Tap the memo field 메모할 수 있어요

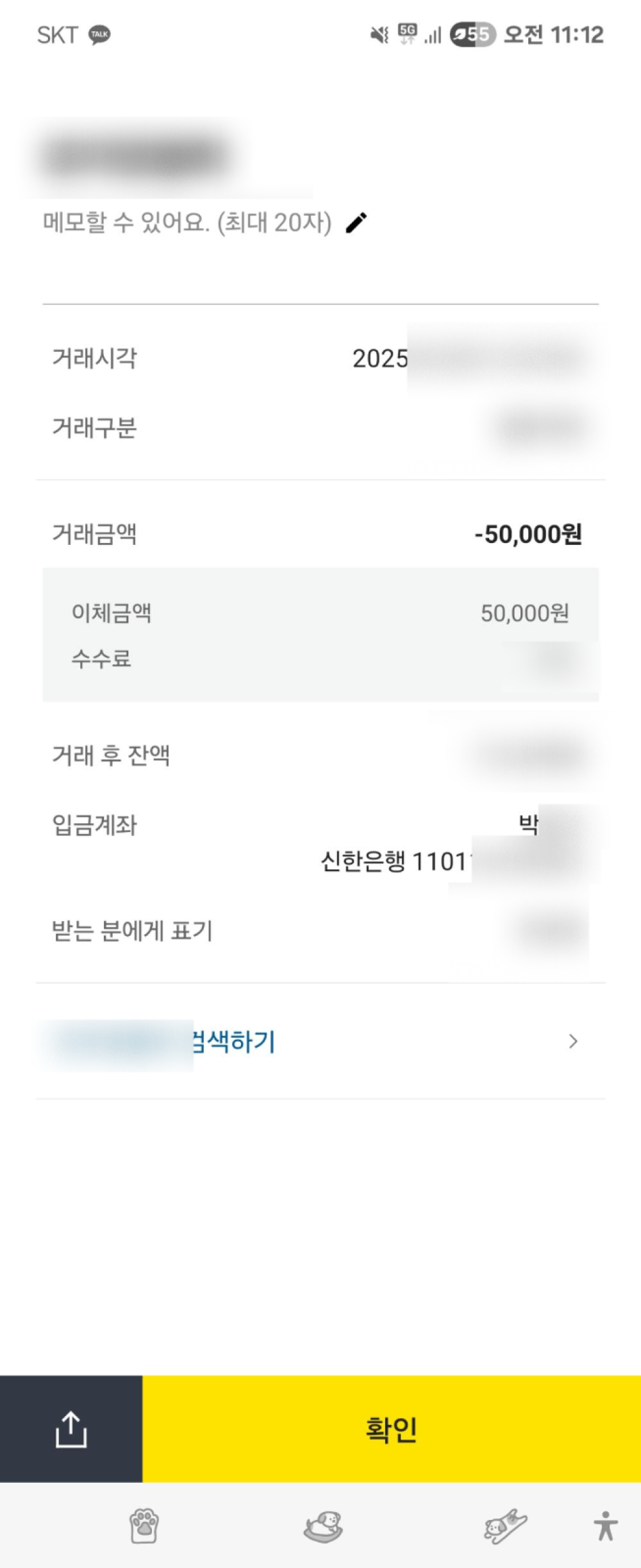187,223
